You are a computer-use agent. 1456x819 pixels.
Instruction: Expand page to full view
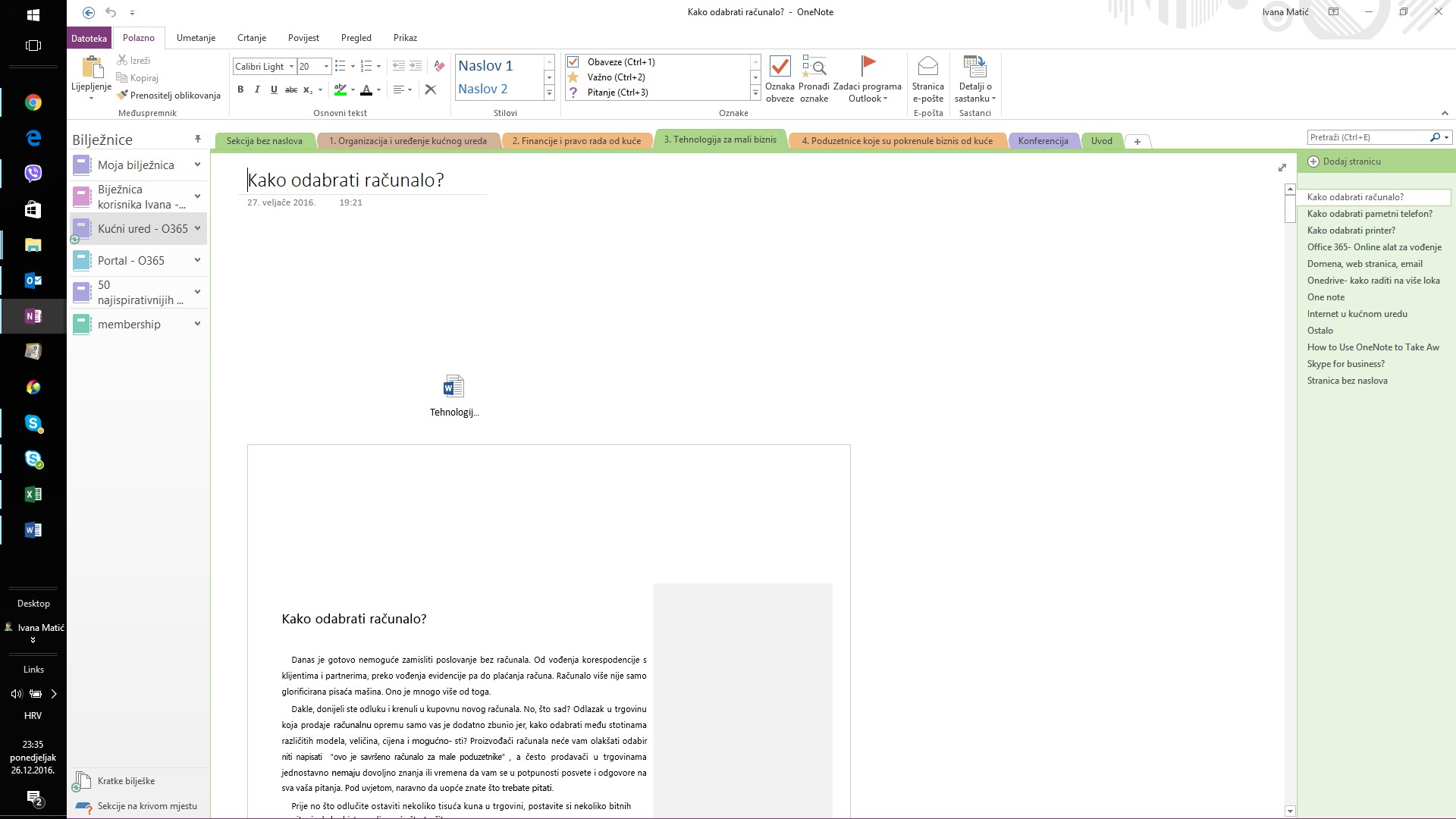coord(1282,168)
